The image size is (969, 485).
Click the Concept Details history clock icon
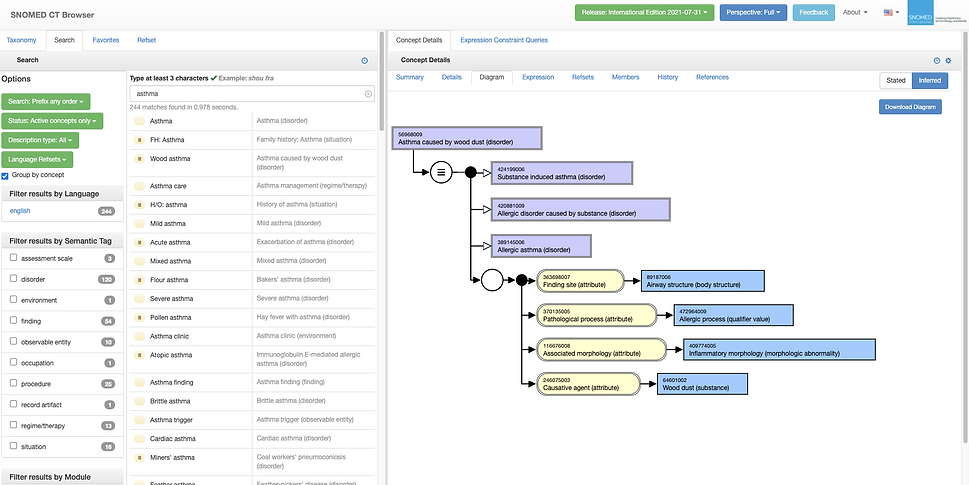click(937, 61)
